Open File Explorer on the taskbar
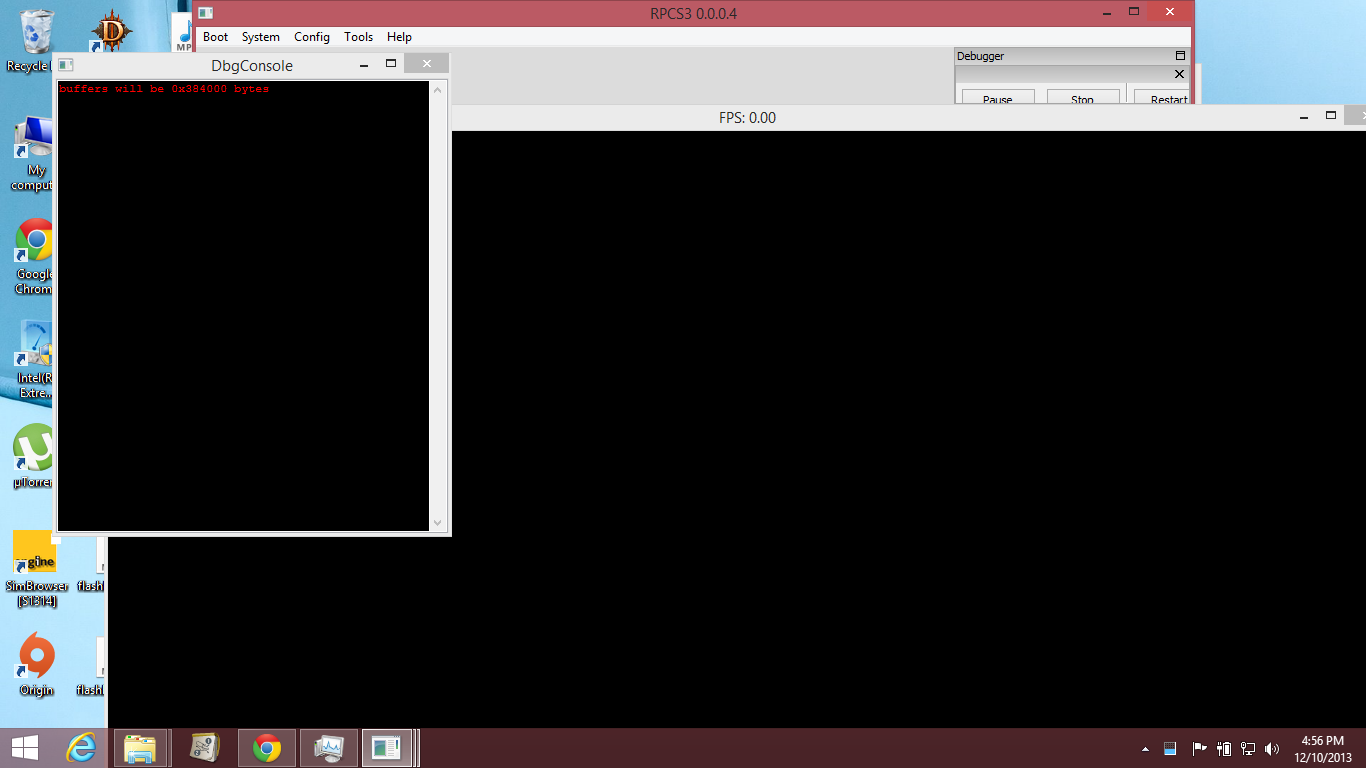Screen dimensions: 1366x768 click(x=140, y=747)
